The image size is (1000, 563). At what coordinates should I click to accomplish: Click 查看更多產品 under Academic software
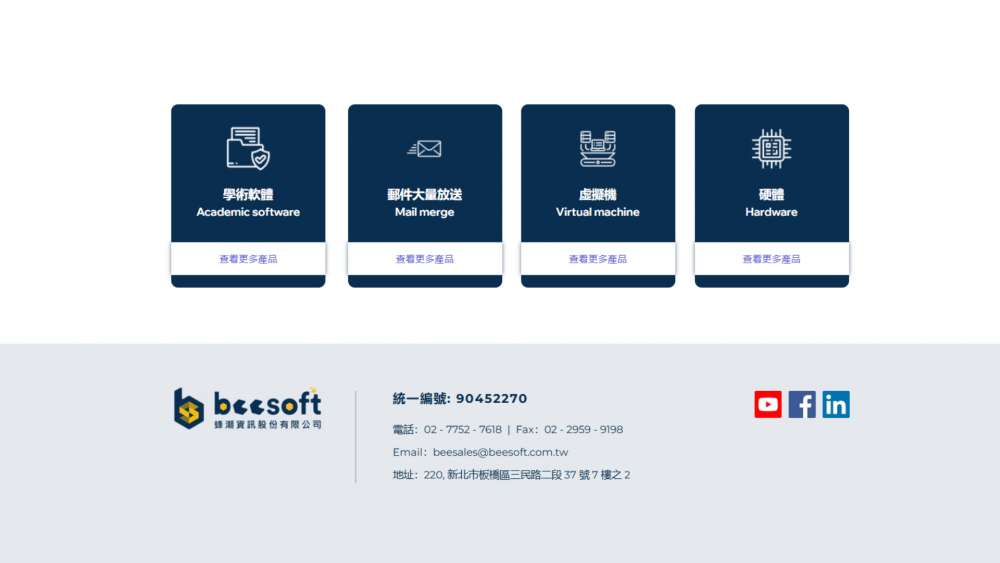pos(248,259)
